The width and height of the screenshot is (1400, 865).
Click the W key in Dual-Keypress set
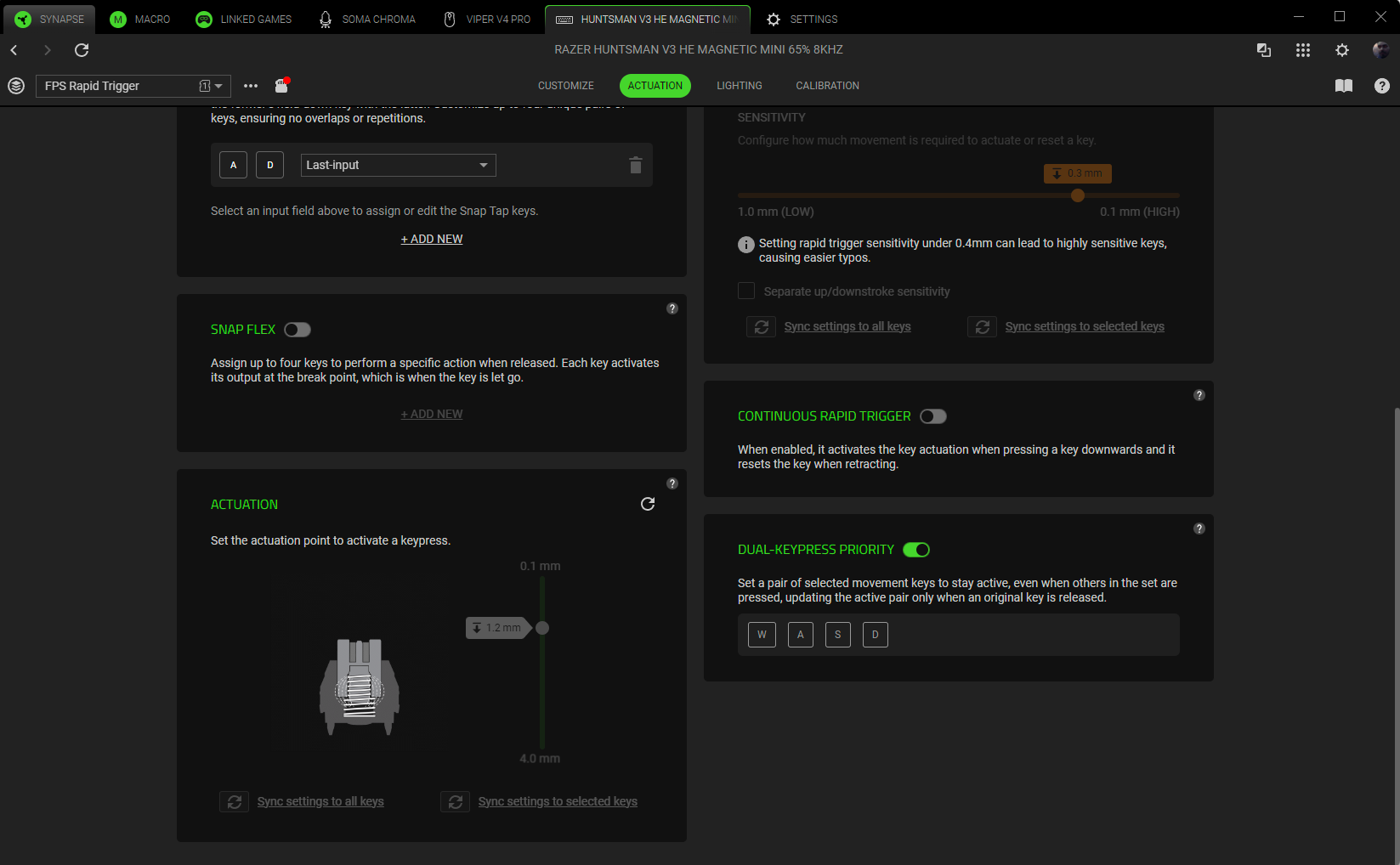click(x=762, y=635)
